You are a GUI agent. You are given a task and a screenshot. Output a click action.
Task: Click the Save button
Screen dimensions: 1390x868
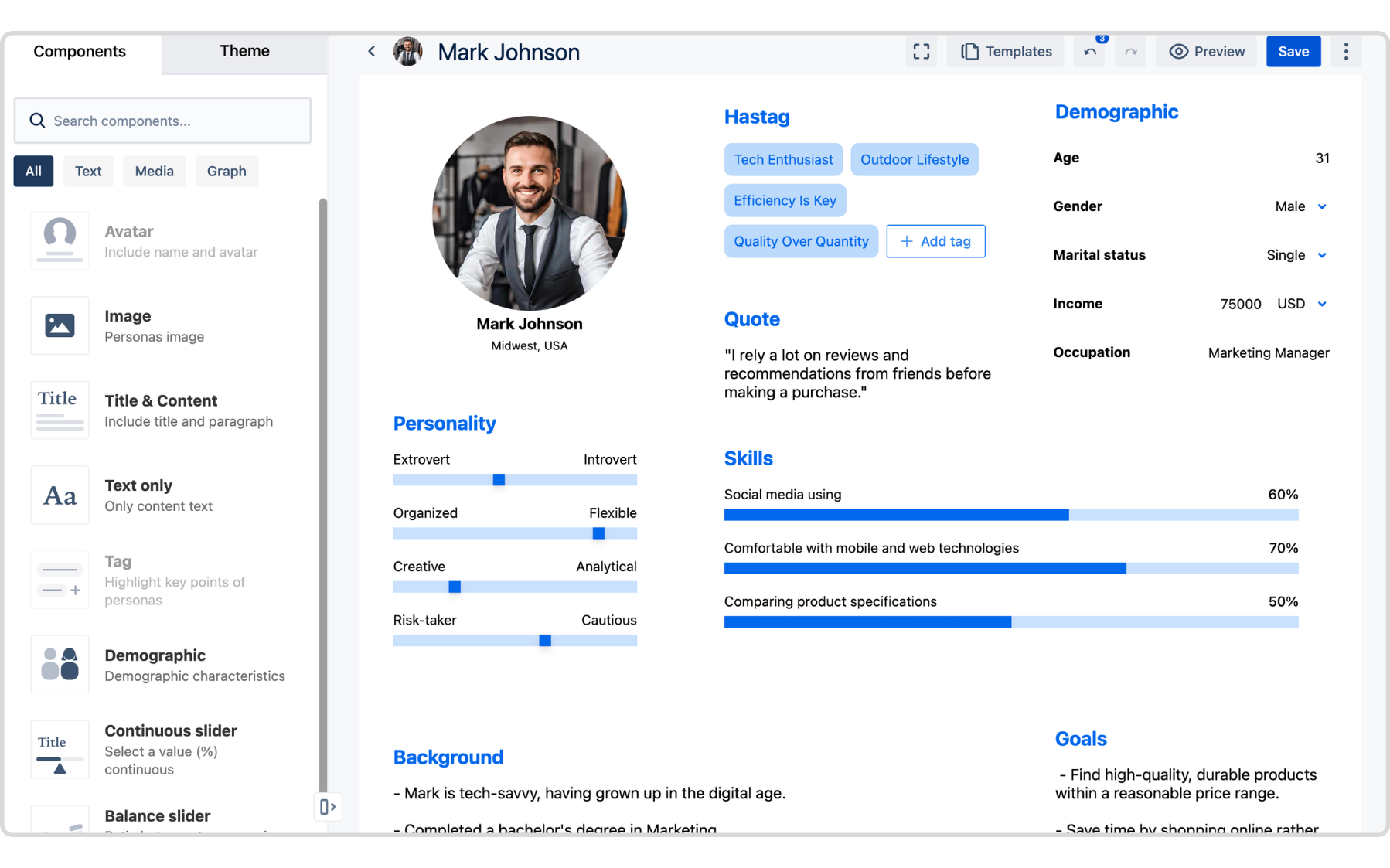pos(1293,51)
